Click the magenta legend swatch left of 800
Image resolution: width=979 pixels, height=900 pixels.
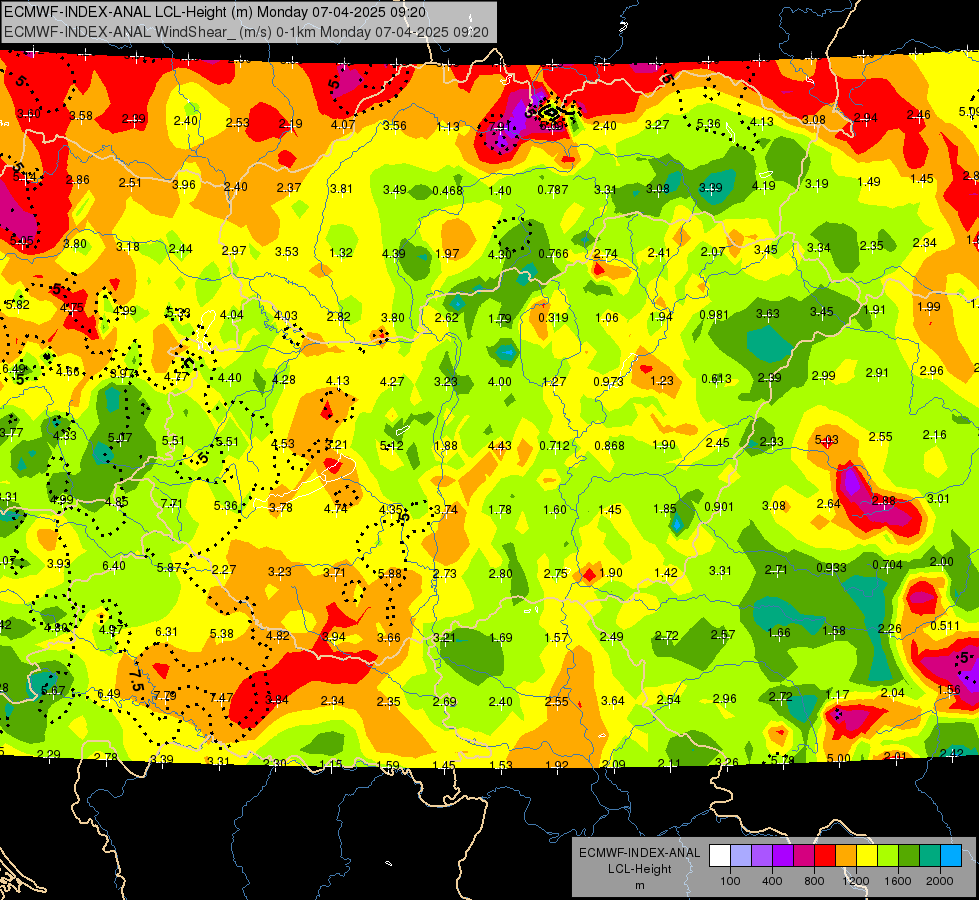click(804, 856)
